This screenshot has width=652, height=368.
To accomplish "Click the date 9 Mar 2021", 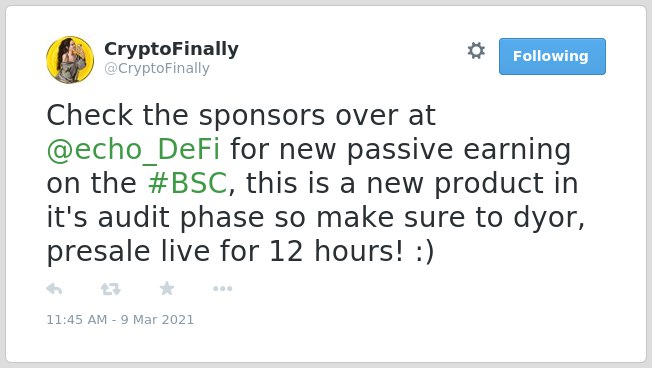I will coord(157,319).
